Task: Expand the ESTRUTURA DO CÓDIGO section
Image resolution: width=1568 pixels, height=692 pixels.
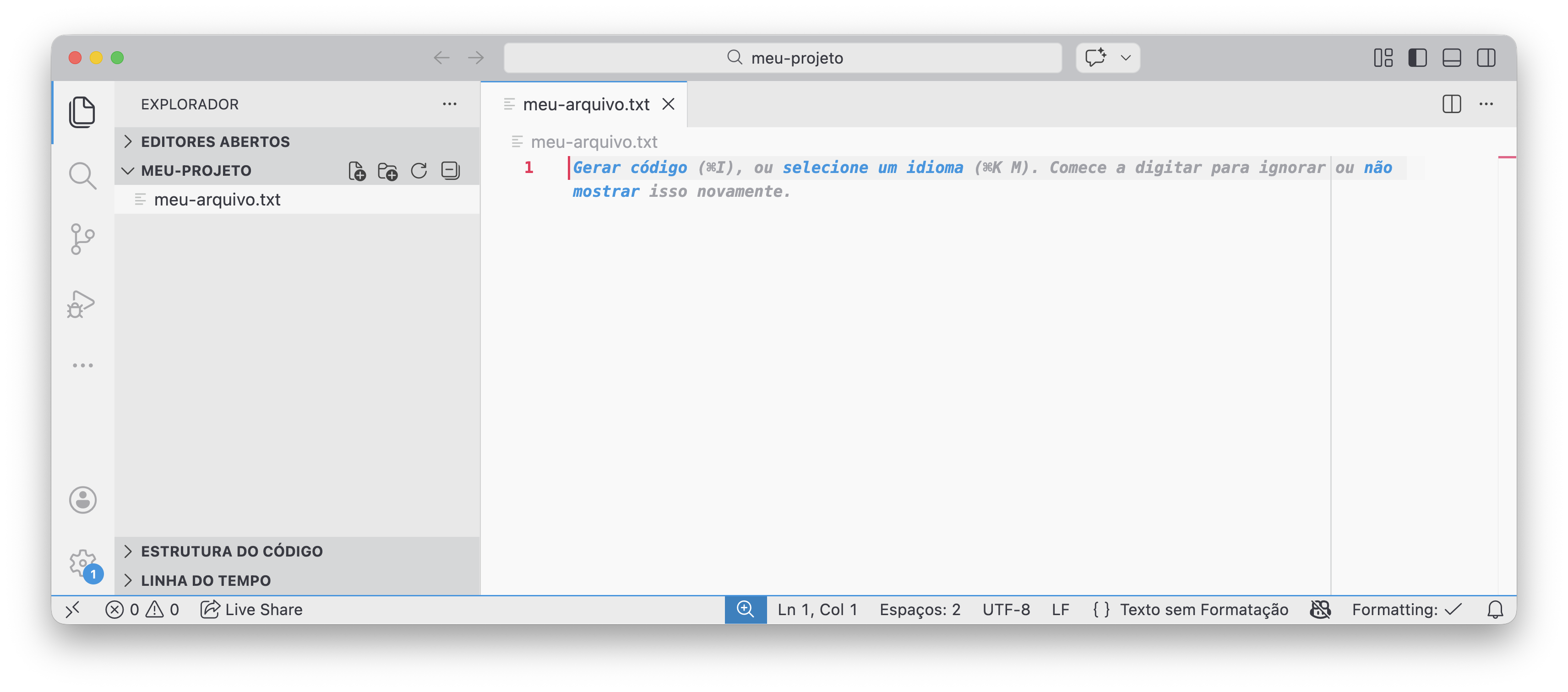Action: [x=231, y=551]
